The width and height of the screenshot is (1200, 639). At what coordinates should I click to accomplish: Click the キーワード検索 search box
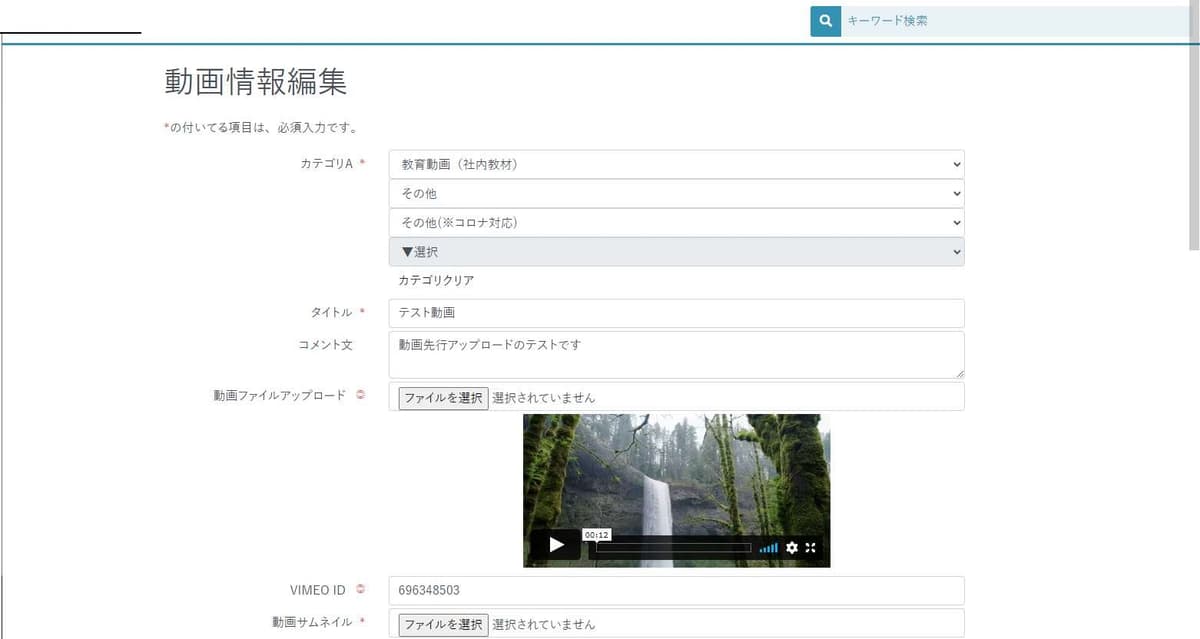click(1015, 20)
